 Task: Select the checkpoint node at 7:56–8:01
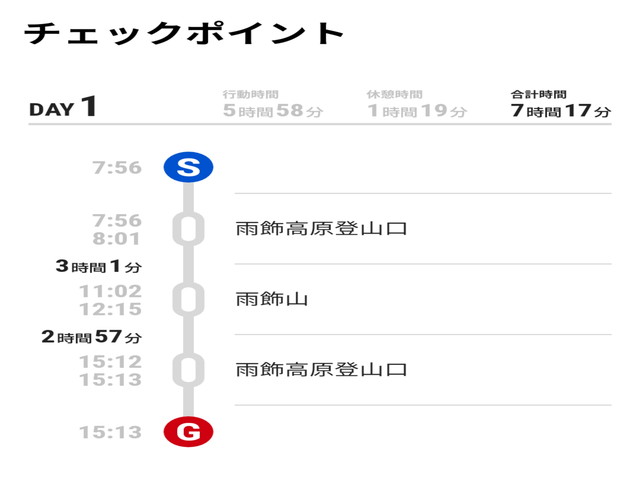188,229
